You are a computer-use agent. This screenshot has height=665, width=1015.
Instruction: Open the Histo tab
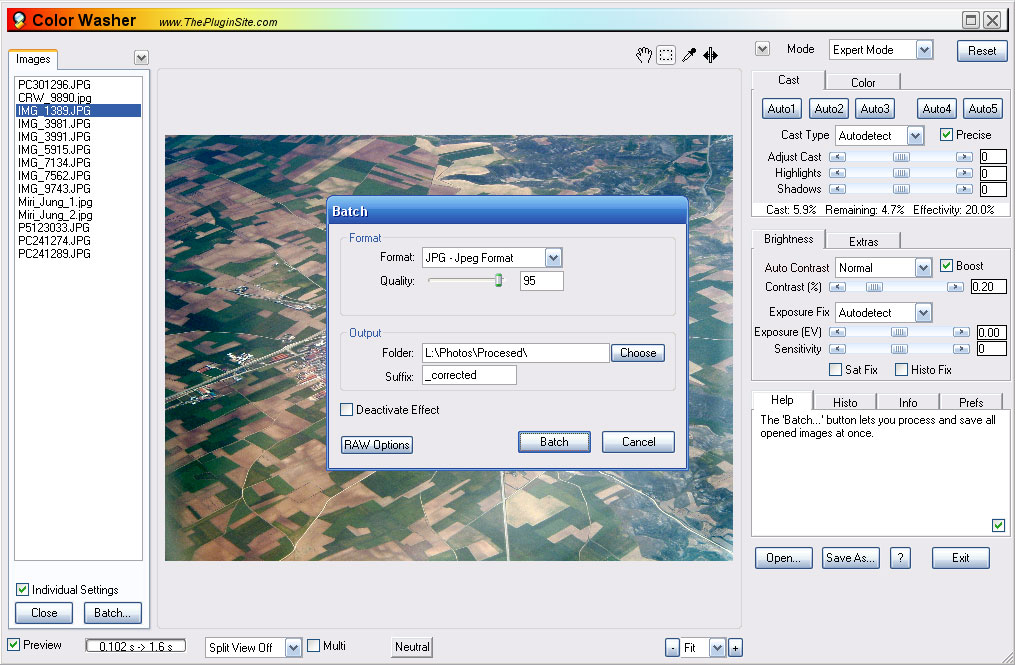[844, 402]
